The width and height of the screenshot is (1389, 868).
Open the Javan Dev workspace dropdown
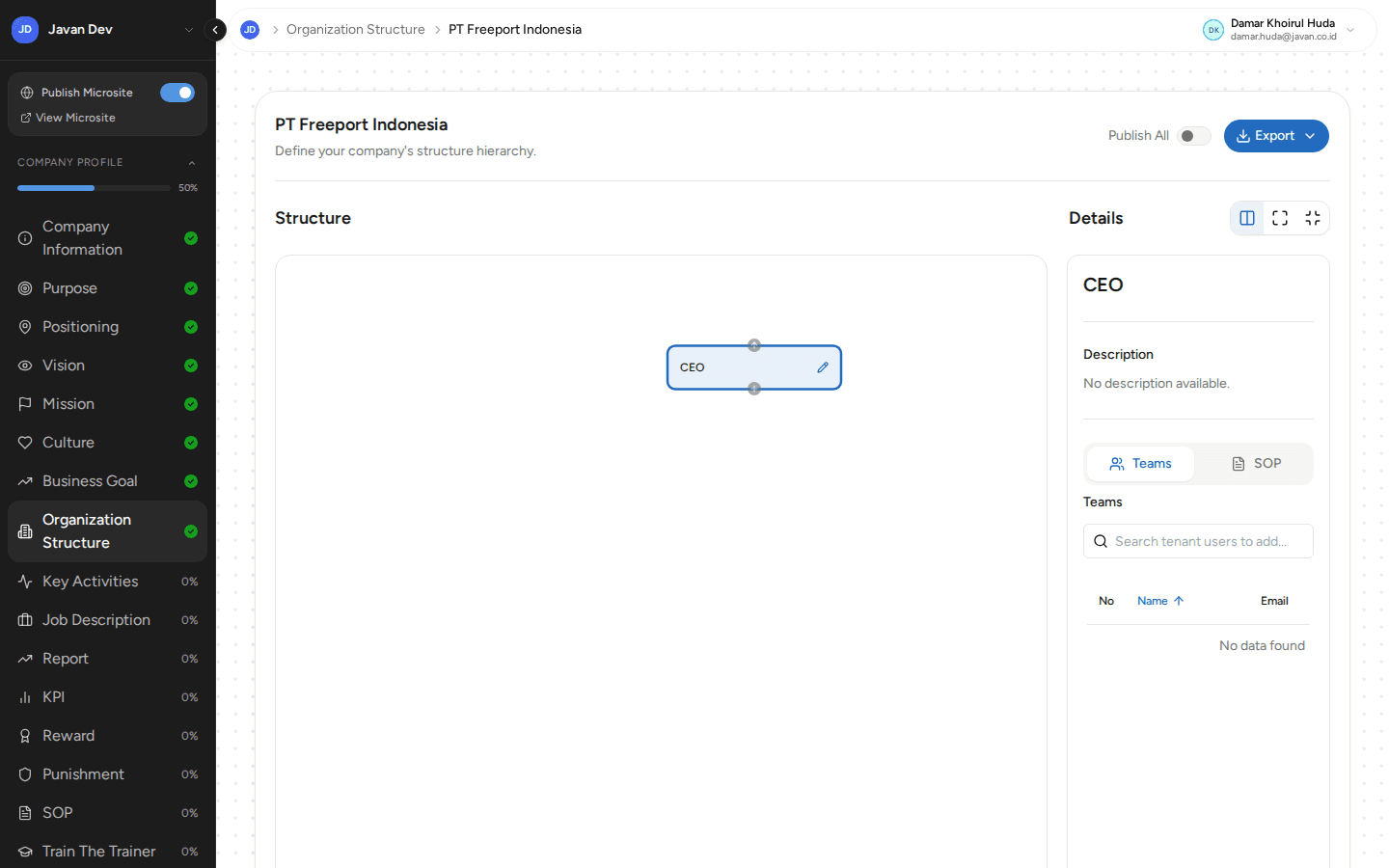189,30
